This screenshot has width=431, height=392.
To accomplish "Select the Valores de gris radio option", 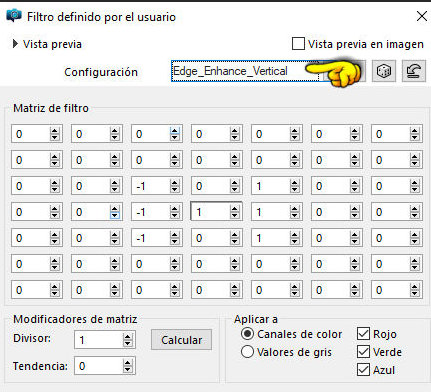I will click(247, 352).
